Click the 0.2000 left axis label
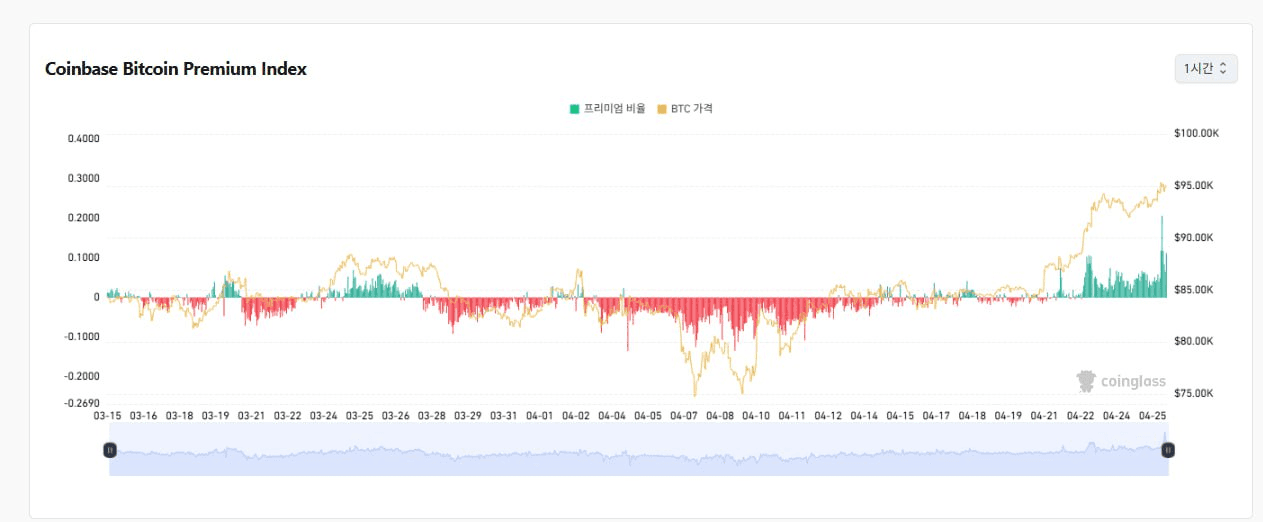 click(x=83, y=217)
